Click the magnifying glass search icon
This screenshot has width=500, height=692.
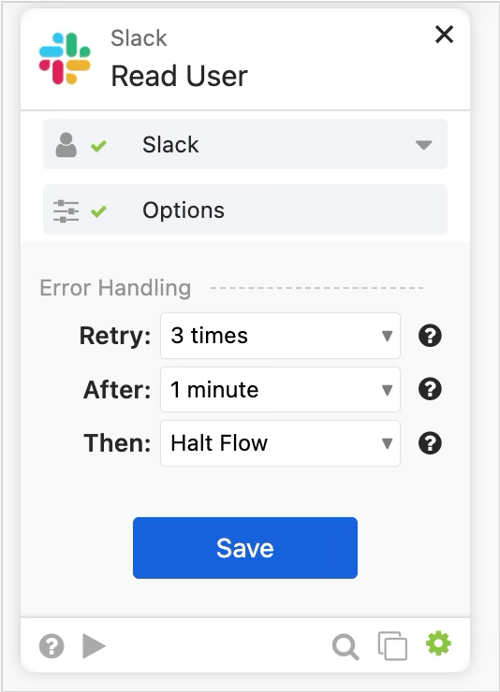pyautogui.click(x=345, y=647)
